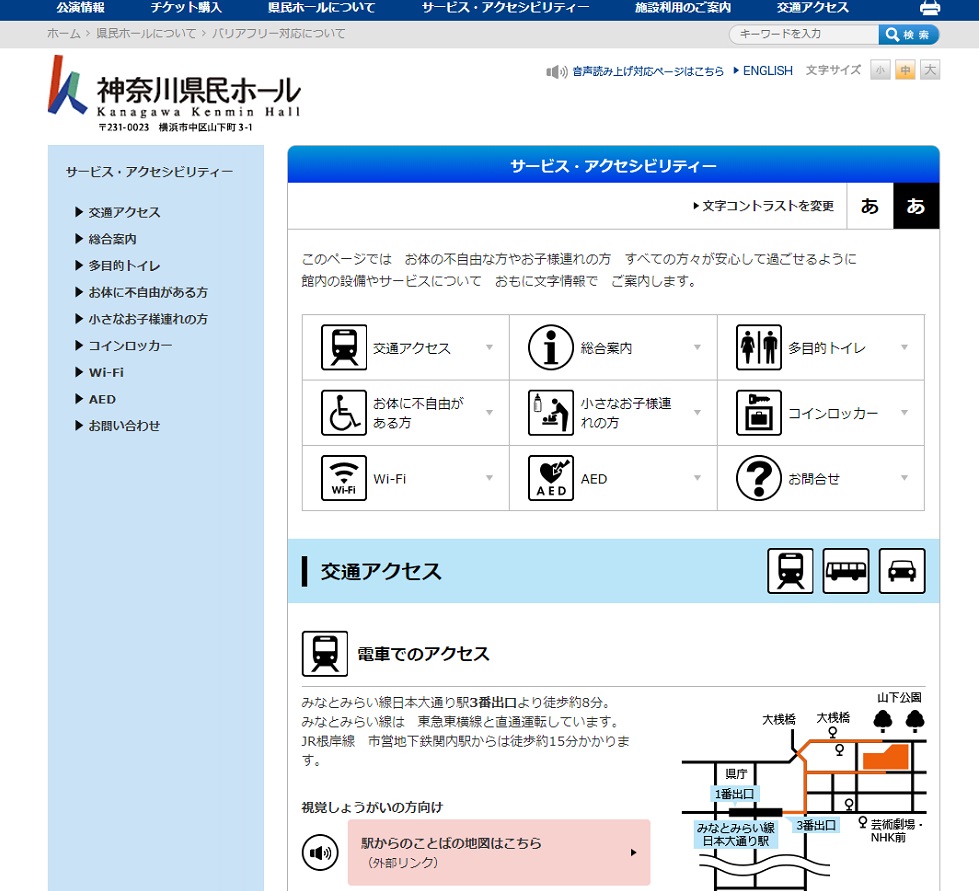The image size is (979, 891).
Task: Click the bus icon in the 交通アクセス header
Action: tap(846, 571)
